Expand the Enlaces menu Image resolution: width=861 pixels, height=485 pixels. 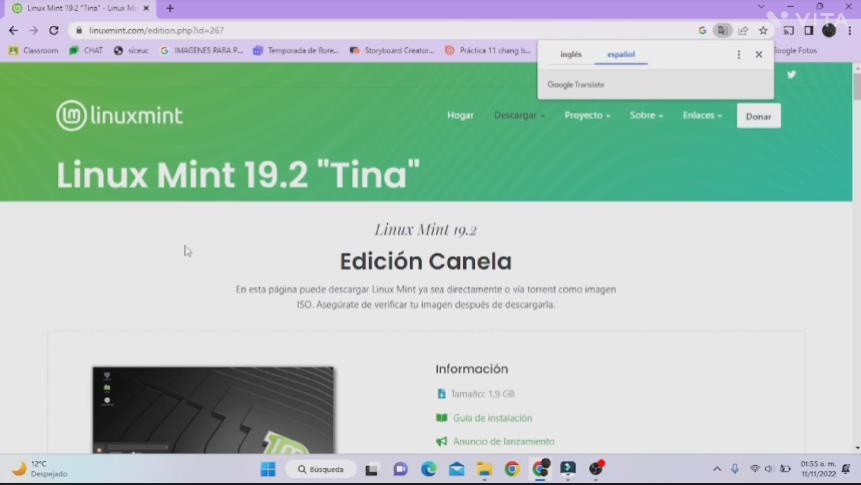coord(702,115)
